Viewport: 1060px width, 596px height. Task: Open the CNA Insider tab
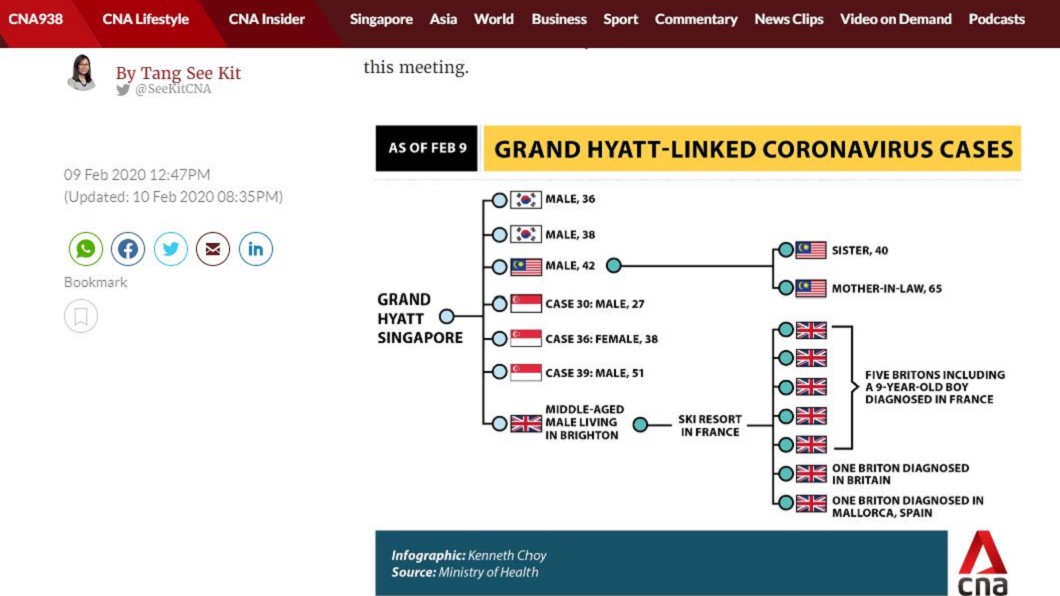[266, 19]
